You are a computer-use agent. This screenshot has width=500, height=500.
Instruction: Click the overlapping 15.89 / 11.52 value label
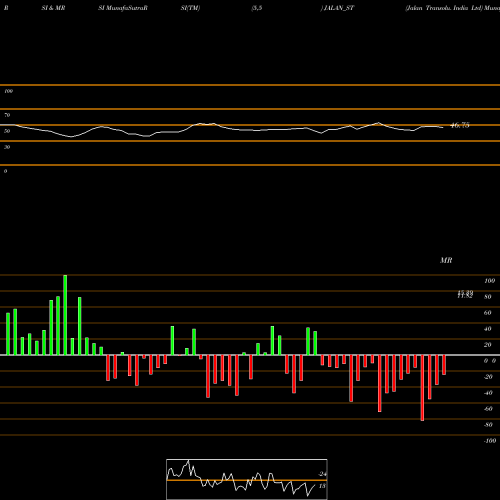tap(465, 294)
